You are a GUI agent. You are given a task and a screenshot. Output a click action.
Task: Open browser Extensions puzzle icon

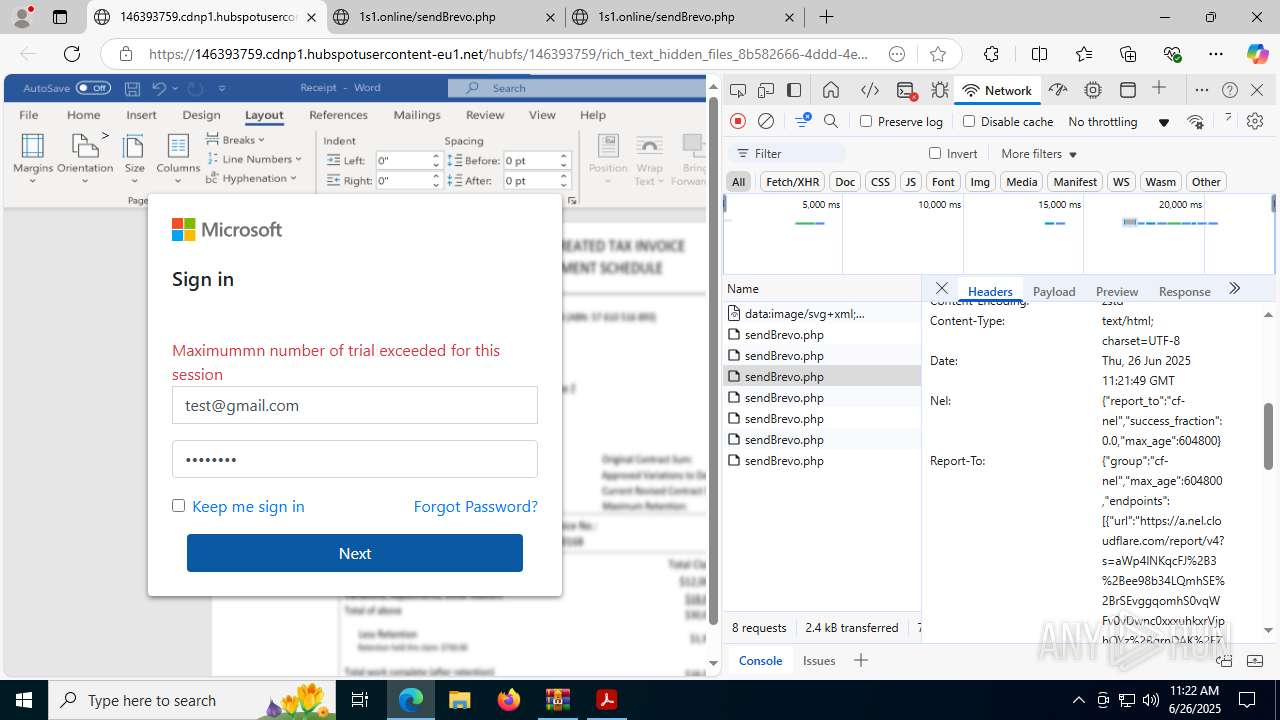pos(991,54)
